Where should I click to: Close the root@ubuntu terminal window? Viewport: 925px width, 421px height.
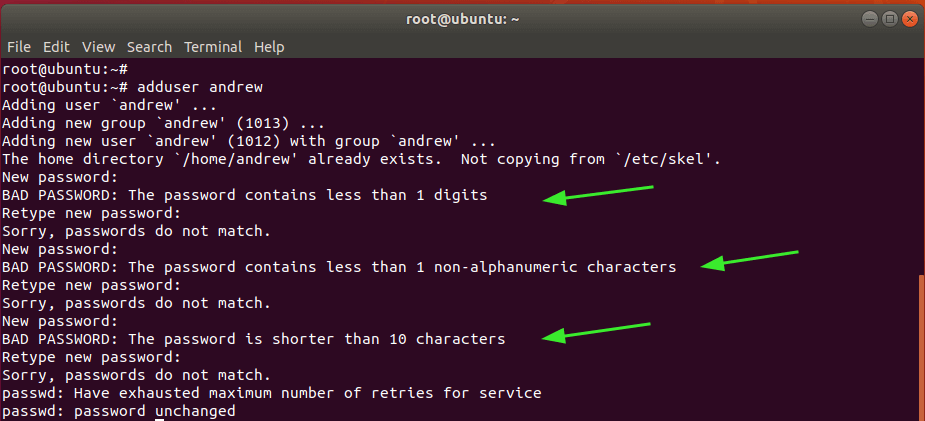pos(908,18)
